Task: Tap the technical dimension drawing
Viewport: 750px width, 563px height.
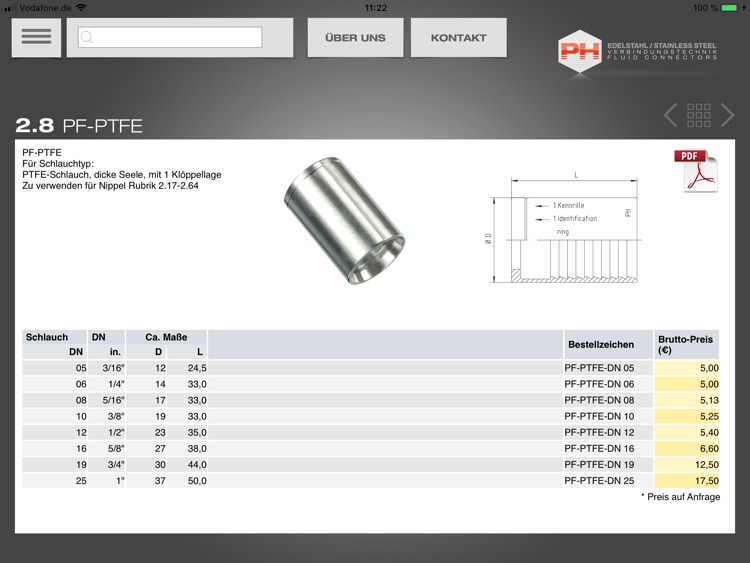Action: tap(563, 229)
